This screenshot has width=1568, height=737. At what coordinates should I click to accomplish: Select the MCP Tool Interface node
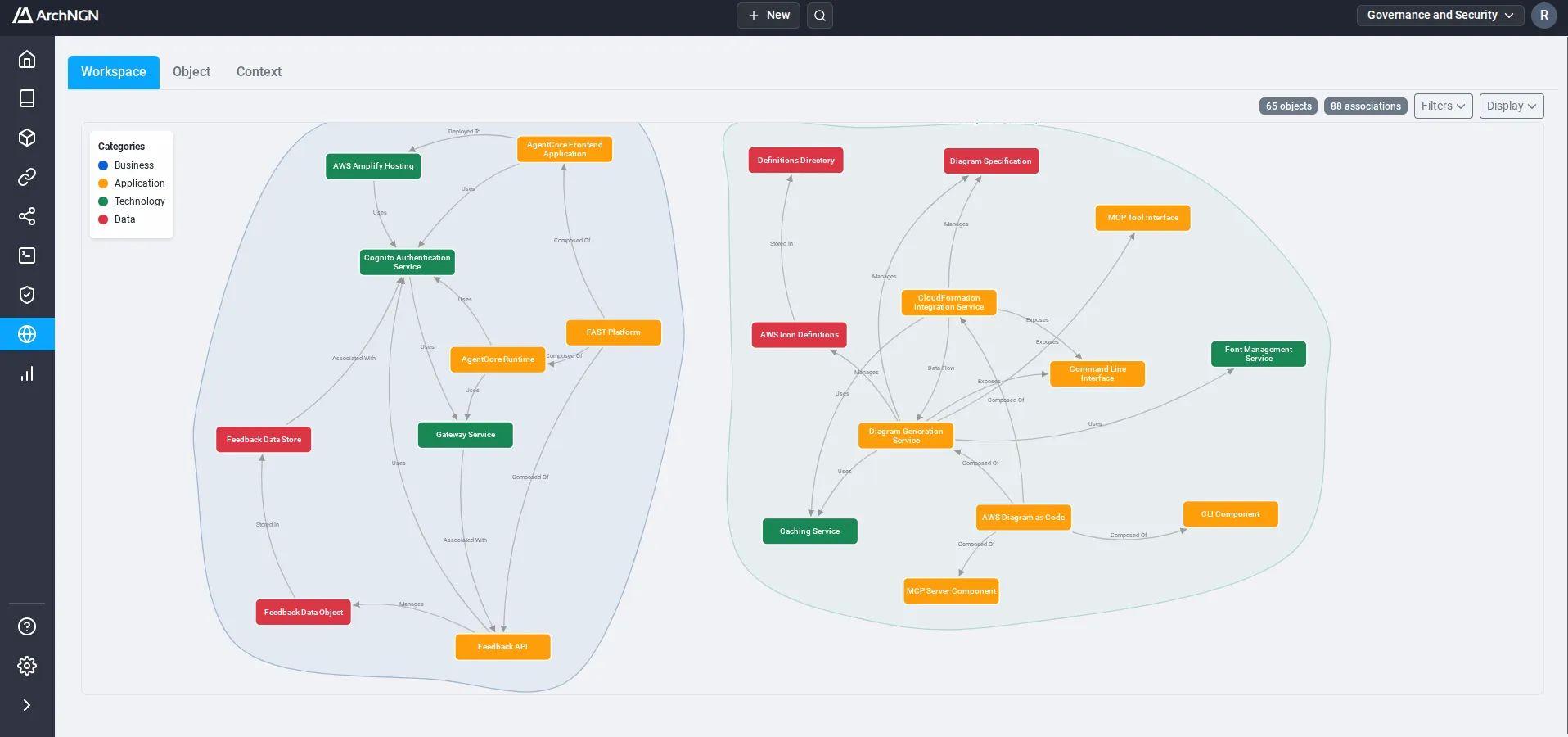[x=1143, y=218]
